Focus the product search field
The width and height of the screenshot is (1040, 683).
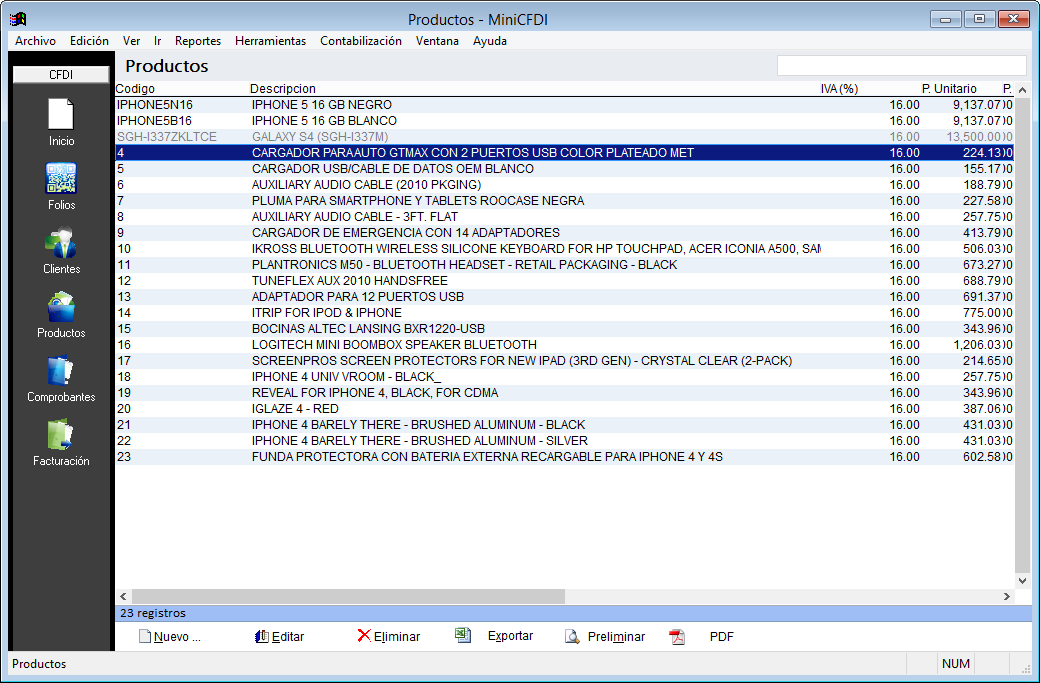coord(901,66)
